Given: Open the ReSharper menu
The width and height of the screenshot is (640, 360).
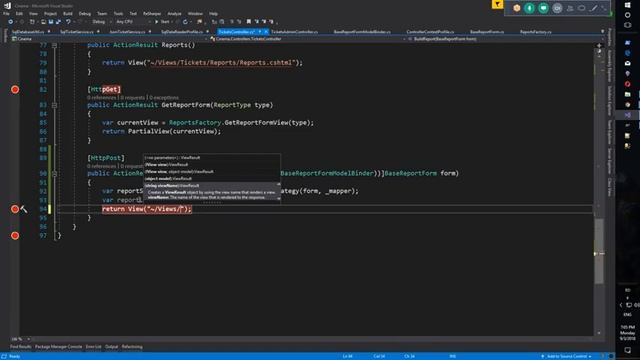Looking at the screenshot, I should point(152,13).
